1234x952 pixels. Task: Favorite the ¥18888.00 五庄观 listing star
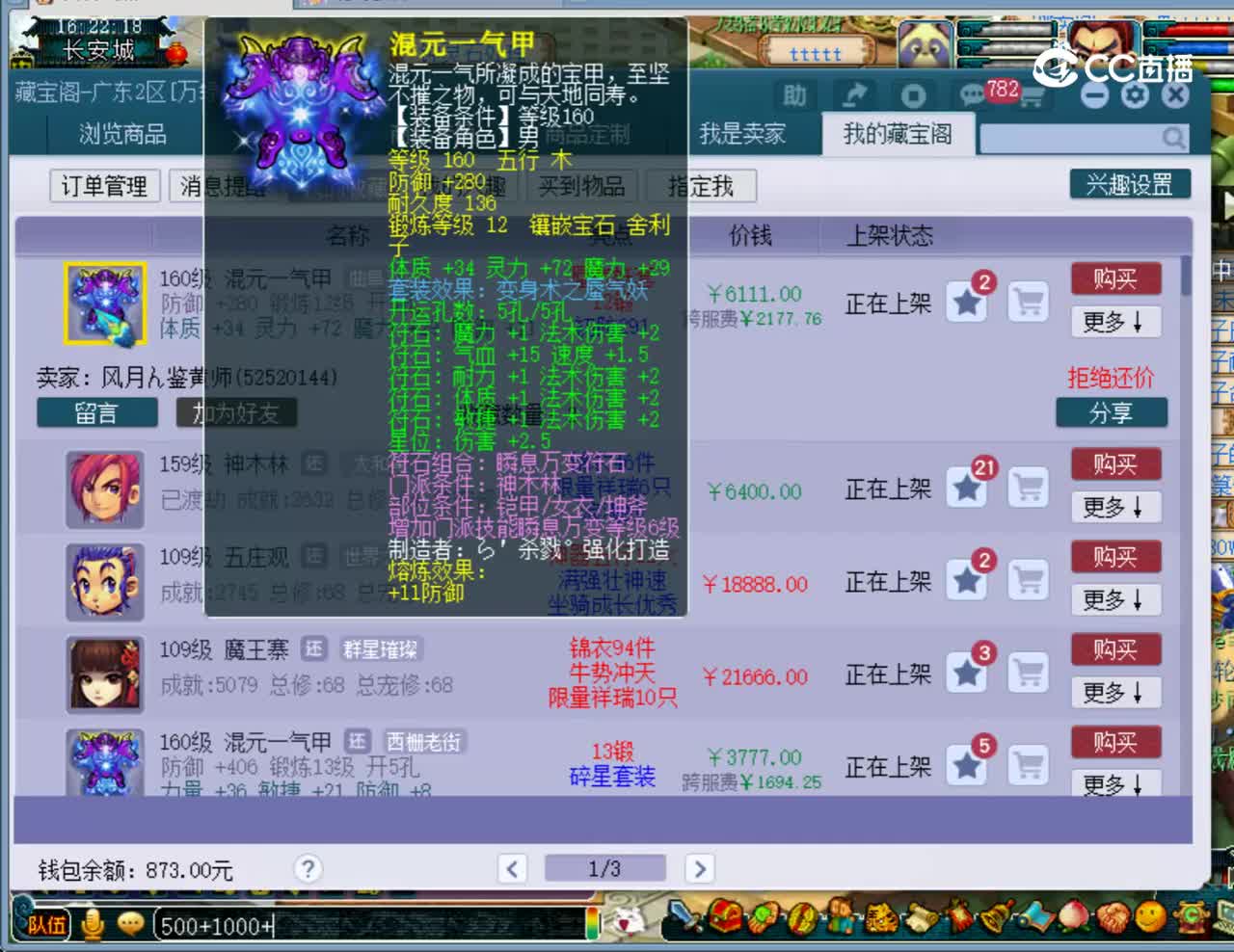(x=966, y=581)
